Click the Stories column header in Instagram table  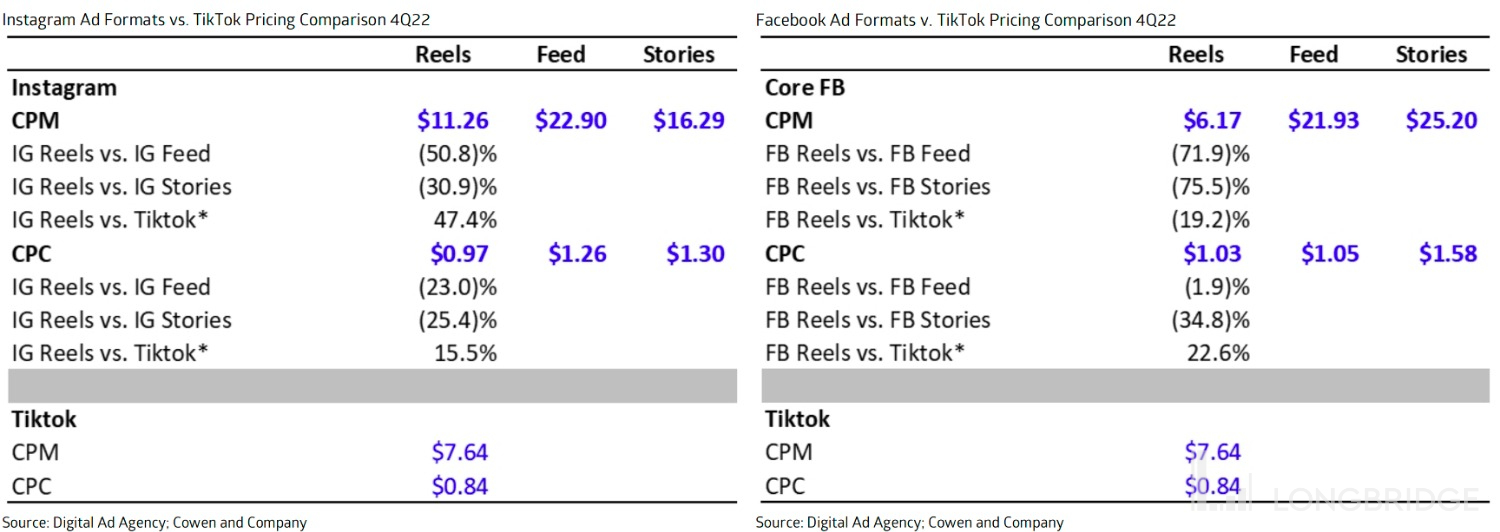coord(678,54)
